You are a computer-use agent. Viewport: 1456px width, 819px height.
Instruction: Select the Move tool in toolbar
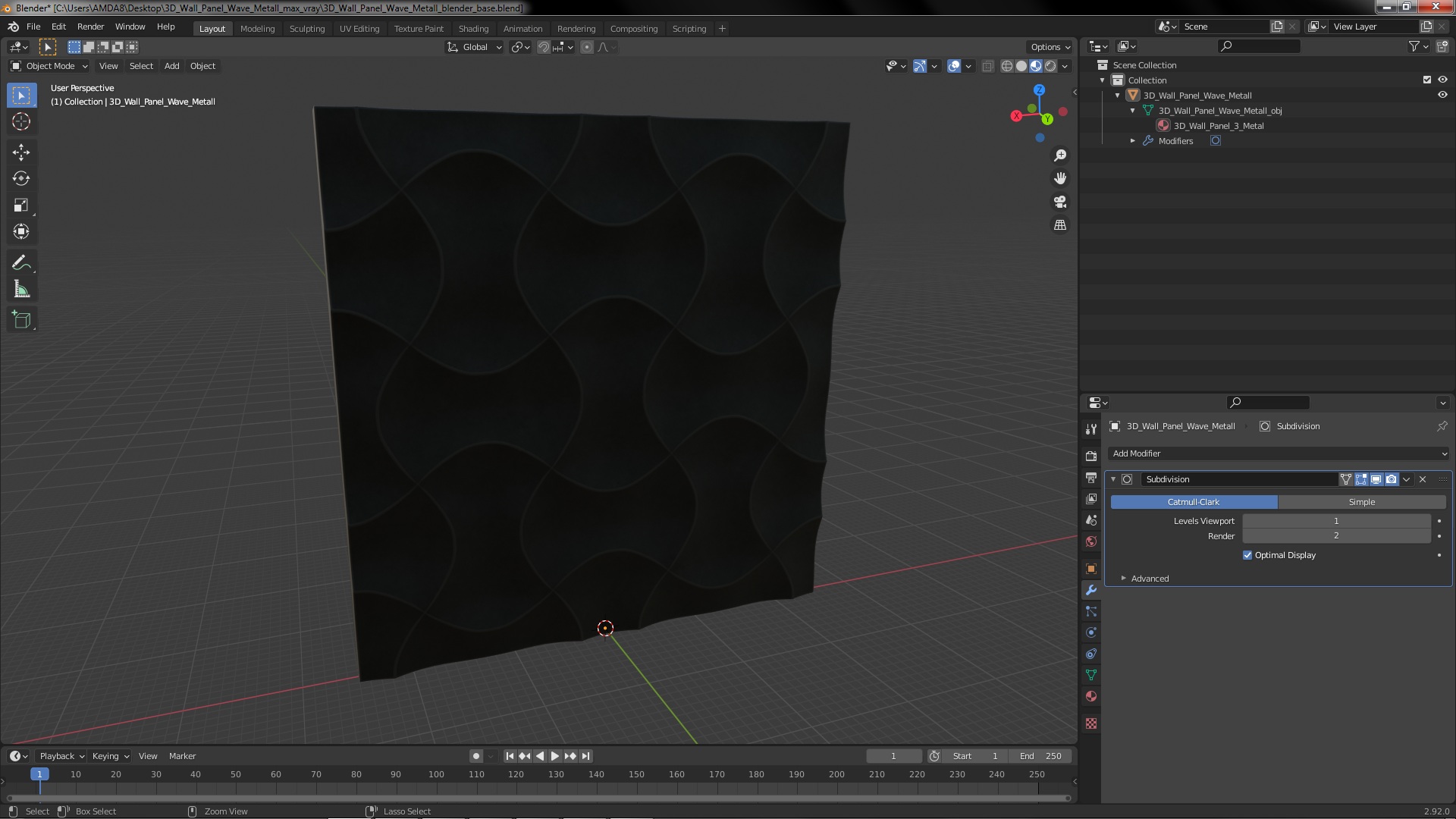point(22,150)
